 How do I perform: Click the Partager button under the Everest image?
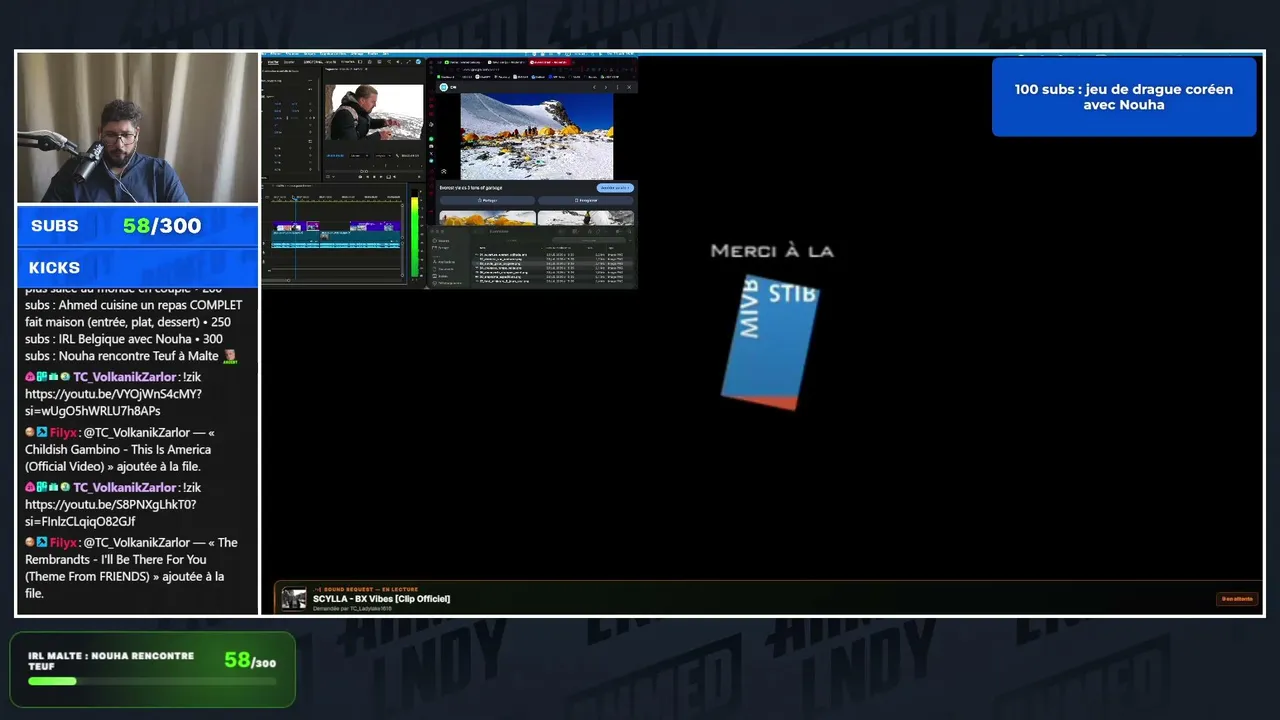click(489, 200)
